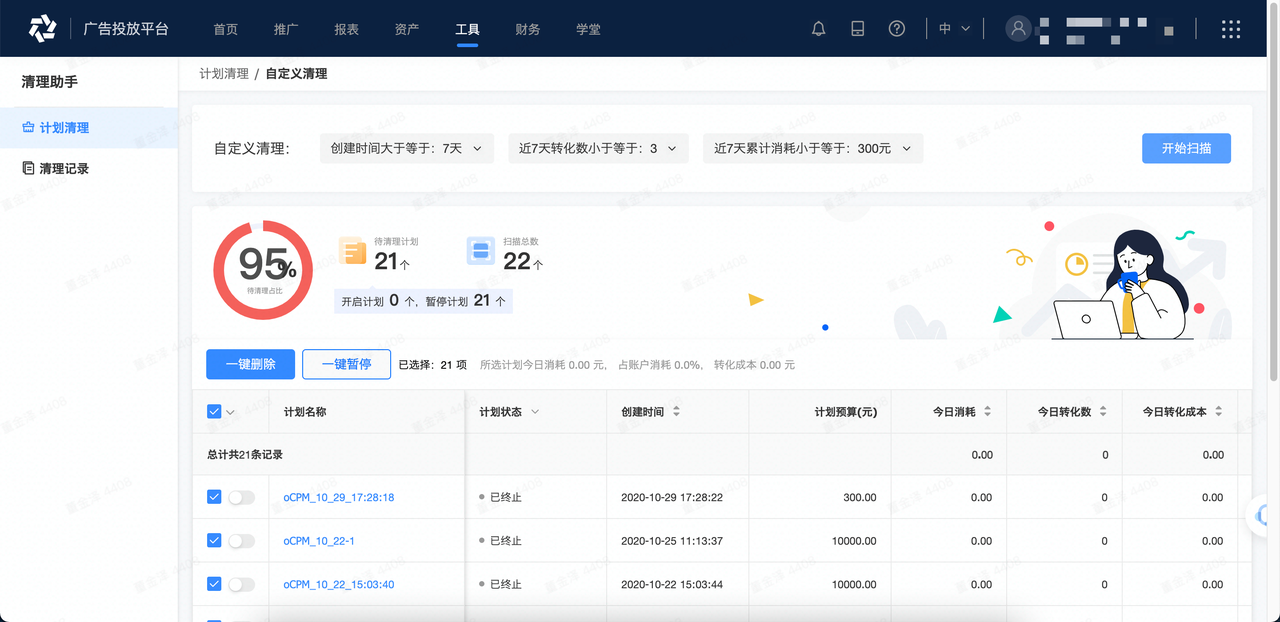Open the 近7天转化数小于等于 dropdown
Viewport: 1280px width, 622px height.
click(598, 147)
